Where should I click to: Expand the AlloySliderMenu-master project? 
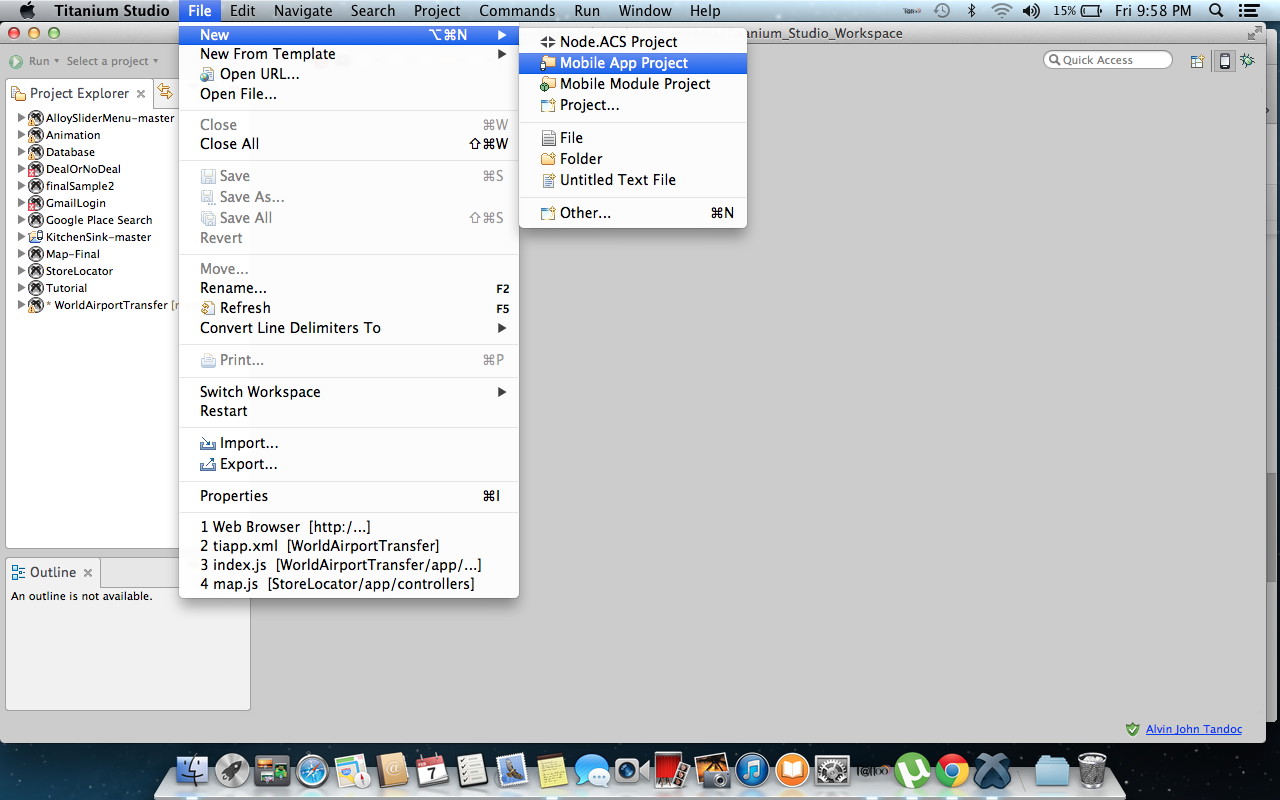pyautogui.click(x=21, y=118)
